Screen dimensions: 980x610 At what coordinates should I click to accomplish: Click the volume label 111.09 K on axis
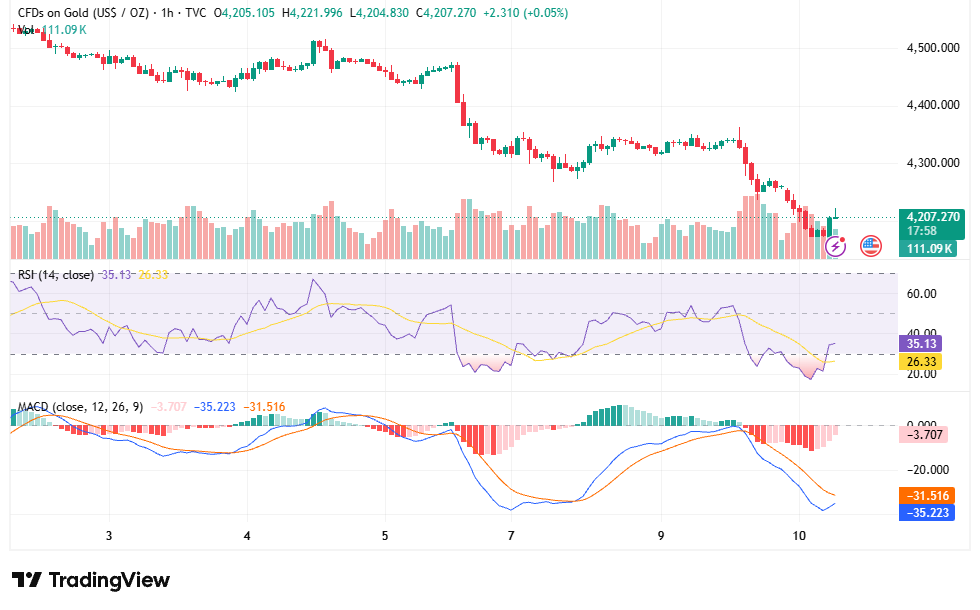(929, 249)
